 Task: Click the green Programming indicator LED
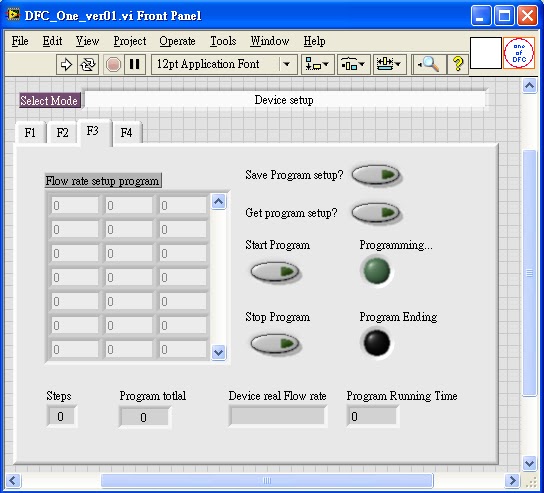click(x=377, y=271)
